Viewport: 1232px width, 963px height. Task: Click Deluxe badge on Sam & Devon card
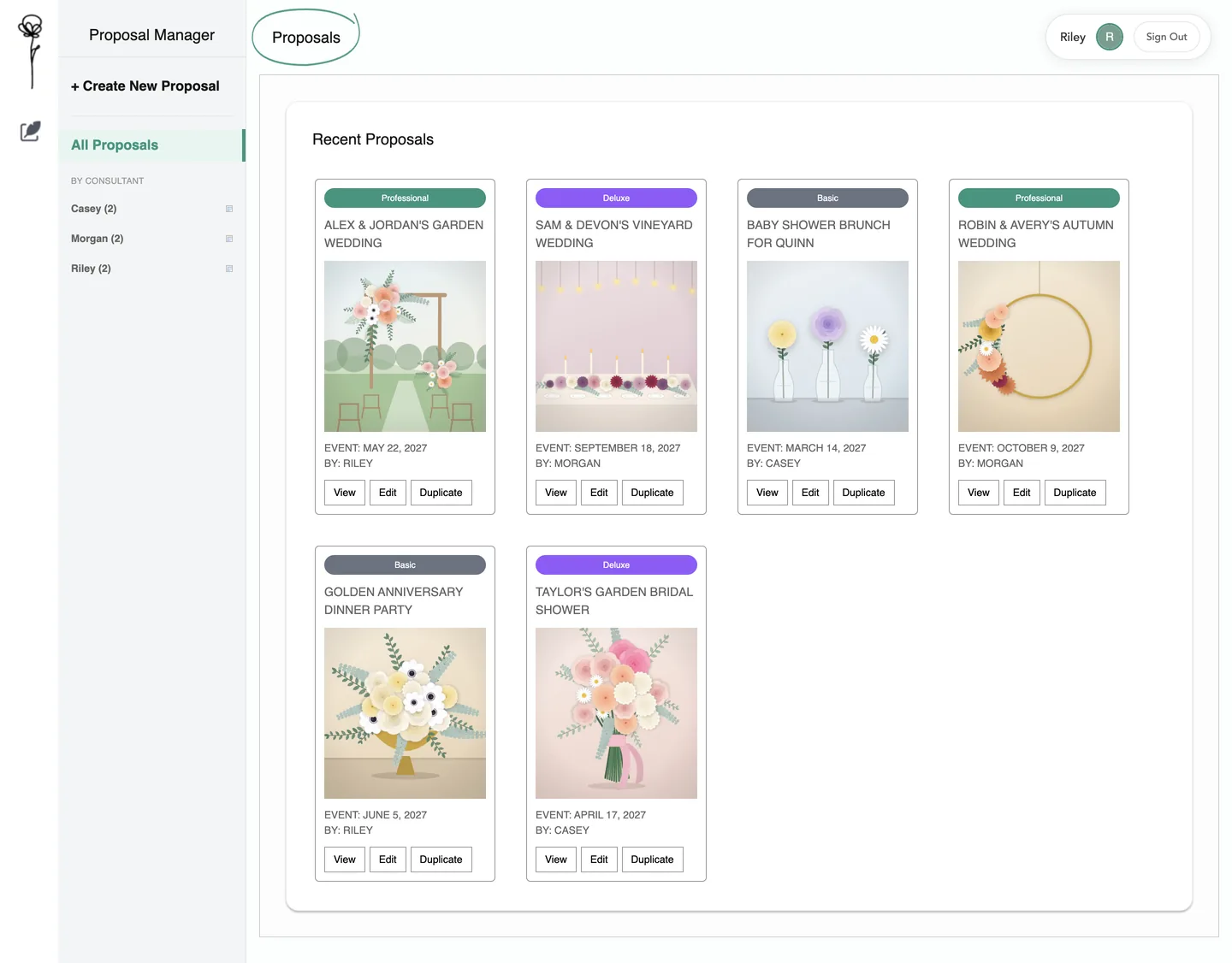pyautogui.click(x=616, y=198)
